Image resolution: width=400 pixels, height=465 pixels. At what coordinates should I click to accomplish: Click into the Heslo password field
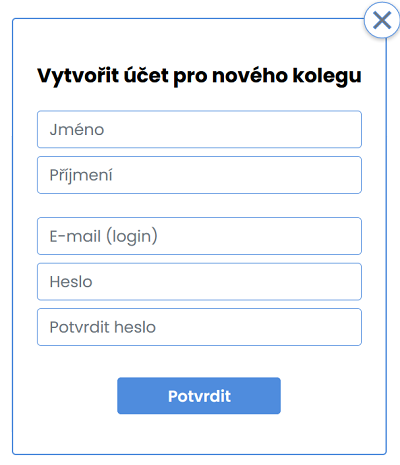[x=199, y=282]
